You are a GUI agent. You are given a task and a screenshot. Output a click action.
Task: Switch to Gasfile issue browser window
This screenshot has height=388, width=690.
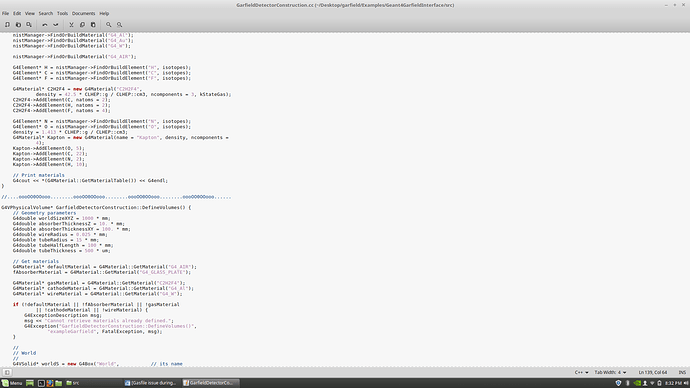pos(151,383)
